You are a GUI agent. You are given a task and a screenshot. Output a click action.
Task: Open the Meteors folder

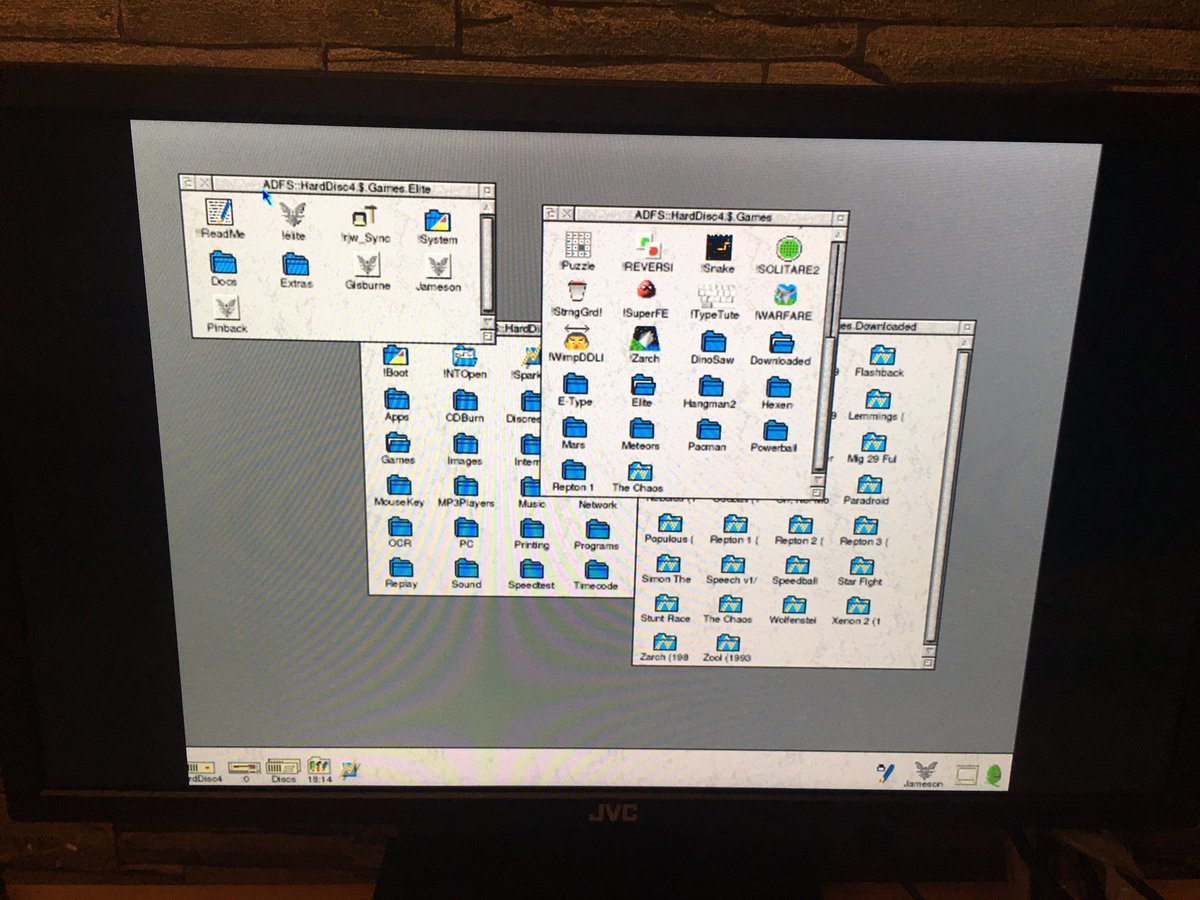point(641,429)
